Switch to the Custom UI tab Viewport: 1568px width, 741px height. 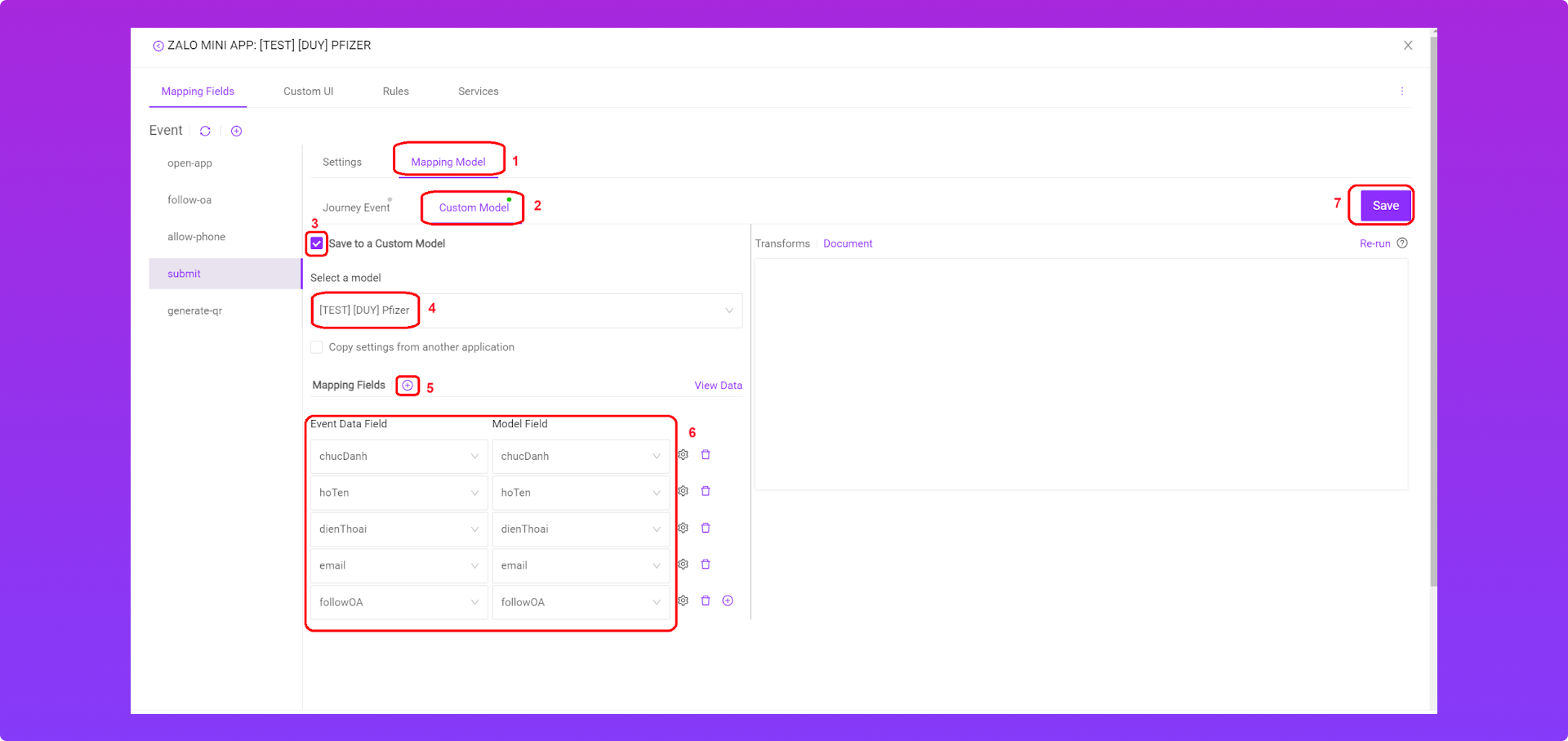coord(308,92)
